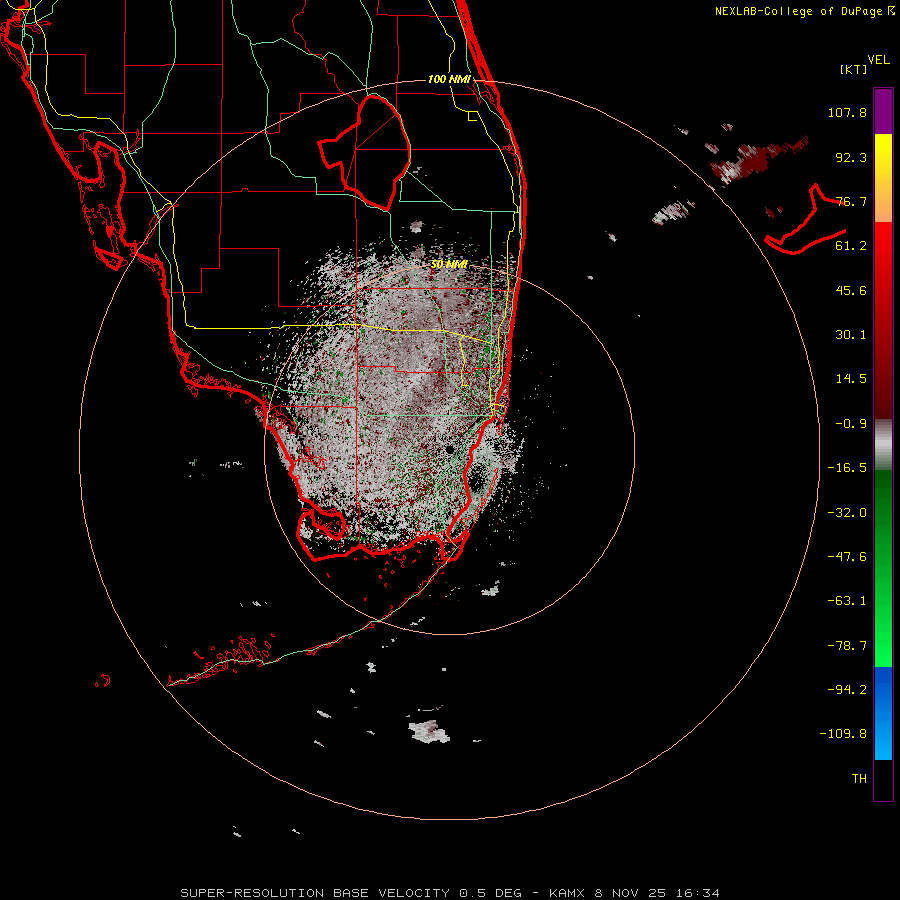The image size is (900, 900).
Task: Click the gray echo blob south of the Keys
Action: (x=428, y=732)
